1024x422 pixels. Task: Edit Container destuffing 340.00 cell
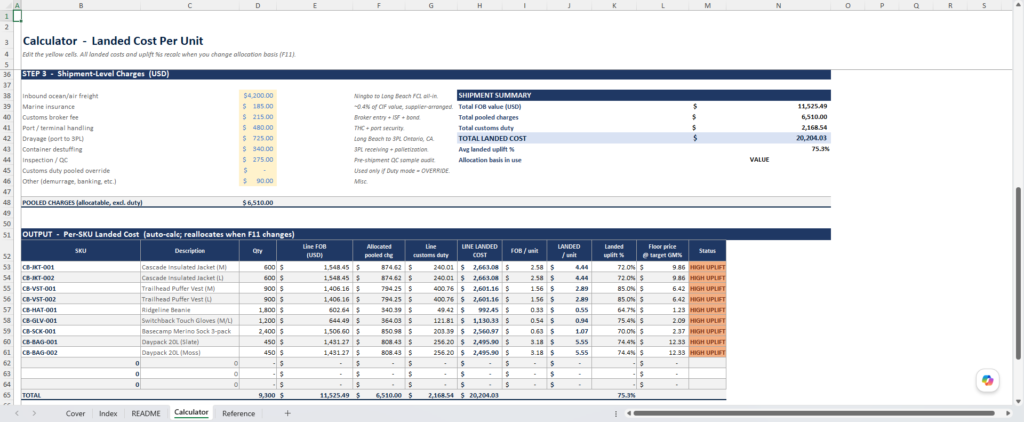coord(257,149)
